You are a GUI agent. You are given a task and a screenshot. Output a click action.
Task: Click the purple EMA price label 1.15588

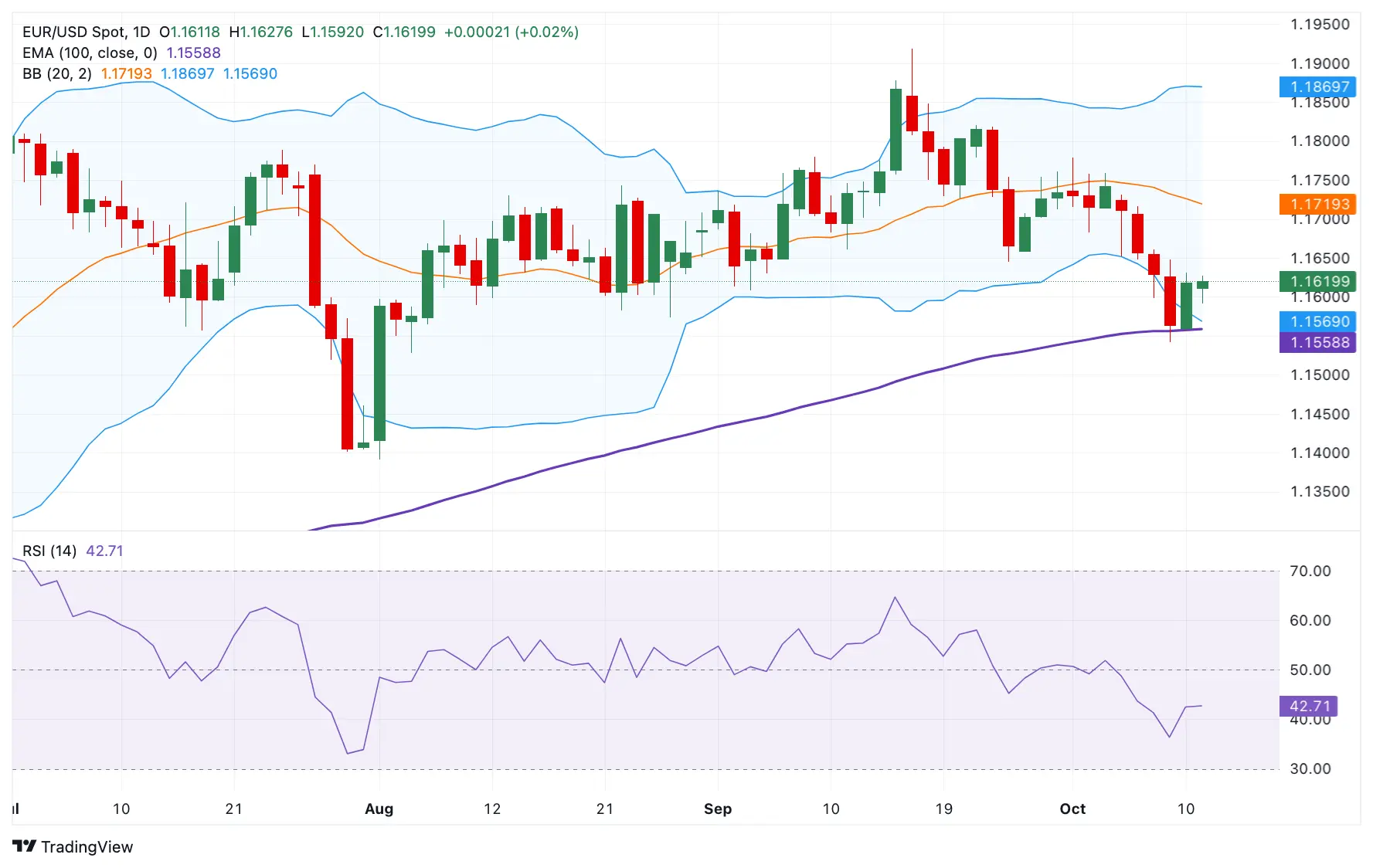(x=1319, y=343)
